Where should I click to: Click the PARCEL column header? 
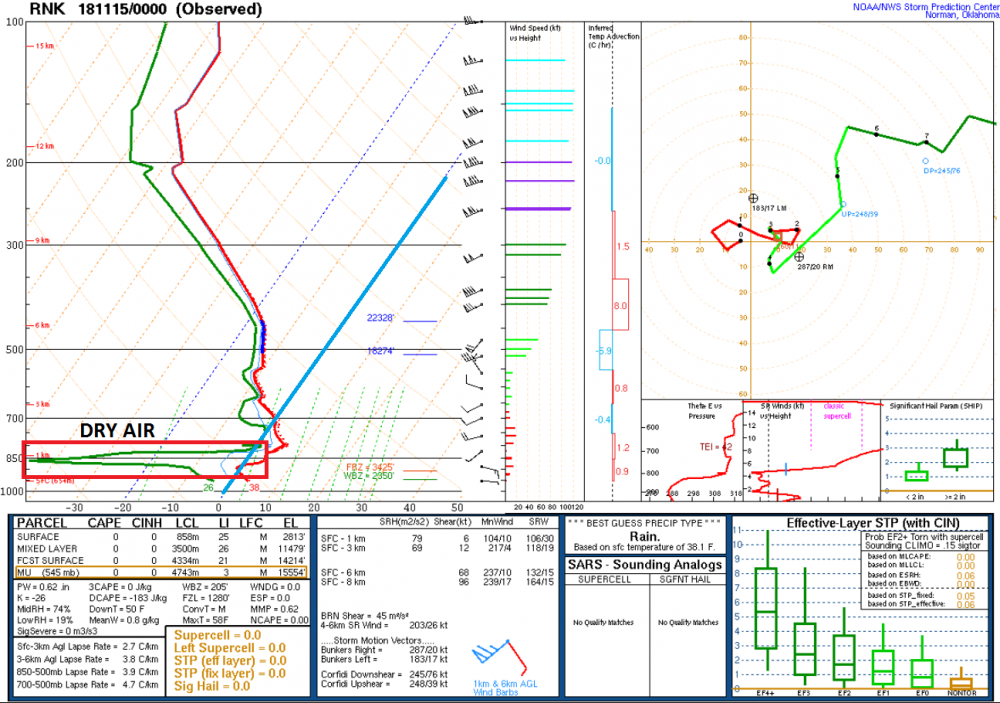pyautogui.click(x=41, y=523)
